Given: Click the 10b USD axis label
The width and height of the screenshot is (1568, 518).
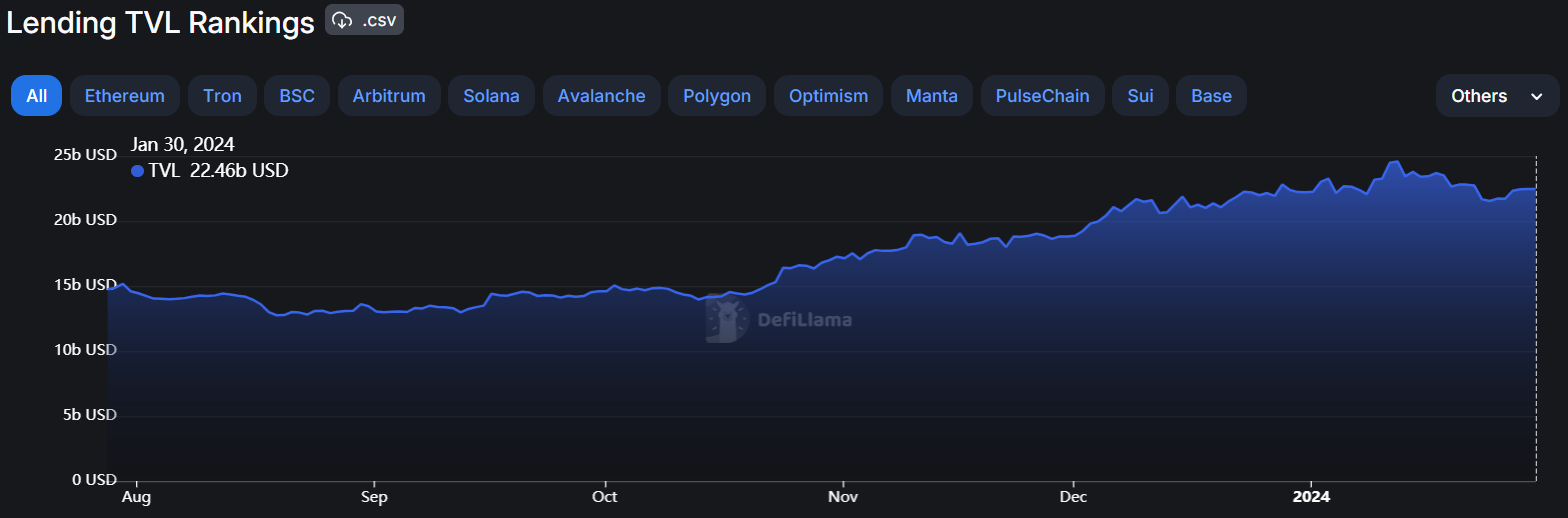Looking at the screenshot, I should point(85,350).
